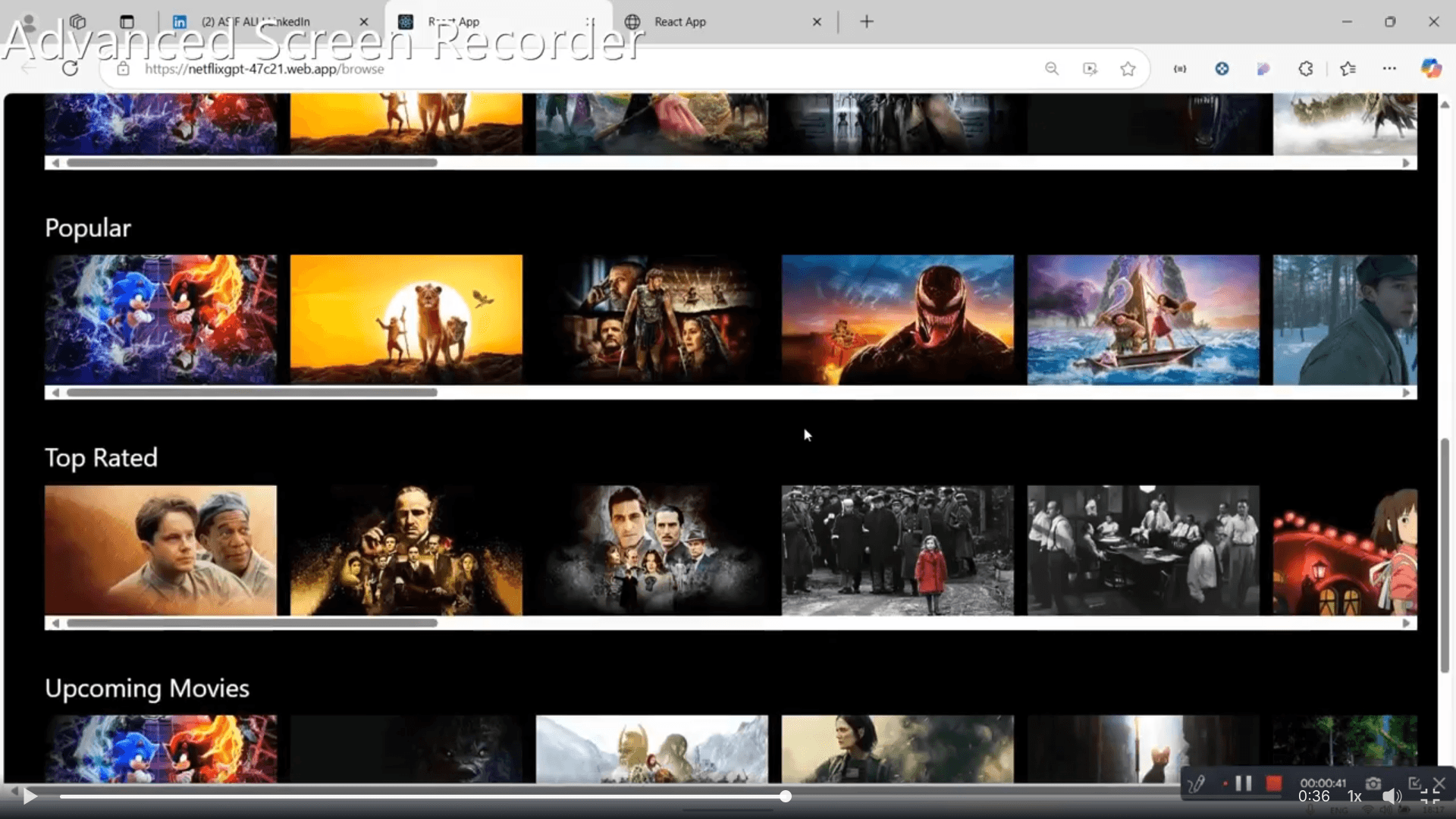Select the Moana boat poster in Popular
The height and width of the screenshot is (819, 1456).
click(1144, 319)
